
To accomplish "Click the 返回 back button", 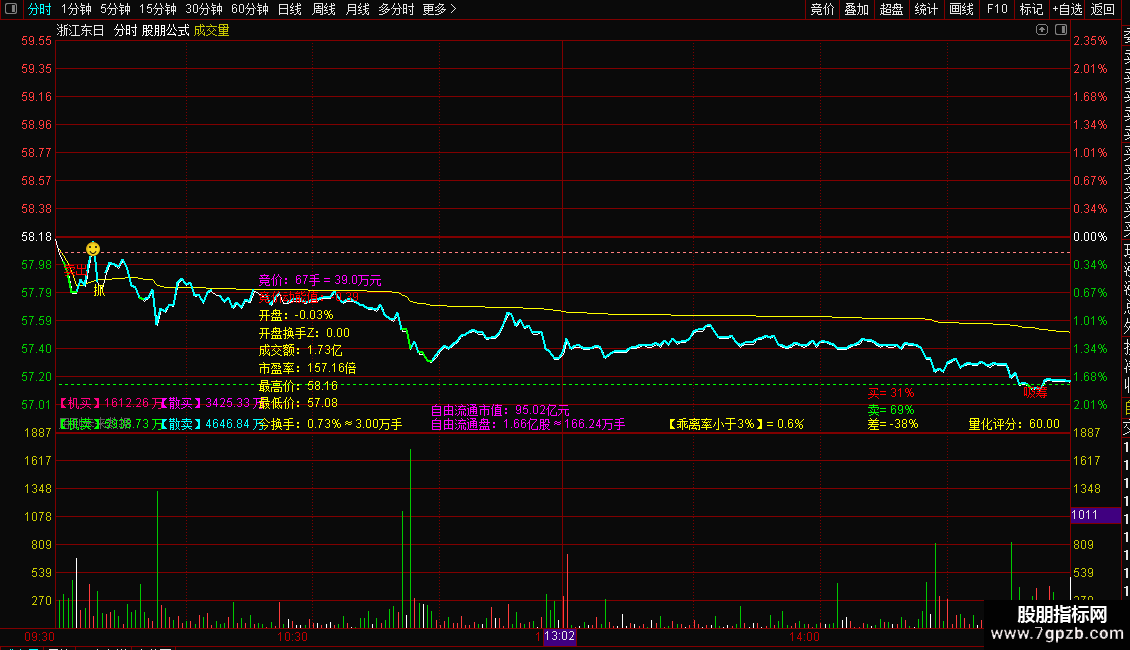I will click(1103, 9).
